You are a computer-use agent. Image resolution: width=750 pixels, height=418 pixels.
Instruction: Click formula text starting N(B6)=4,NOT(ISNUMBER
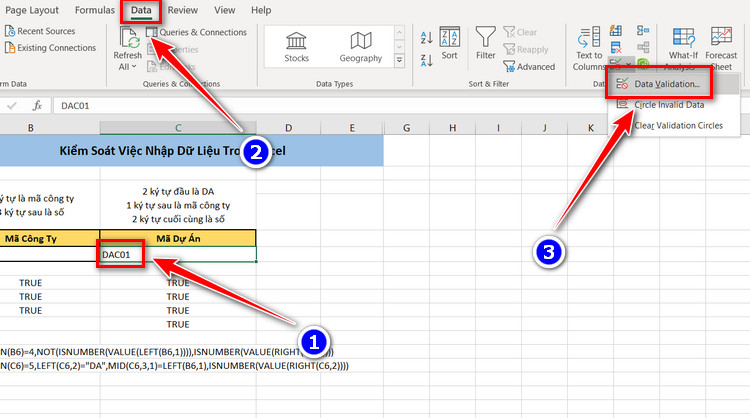166,352
